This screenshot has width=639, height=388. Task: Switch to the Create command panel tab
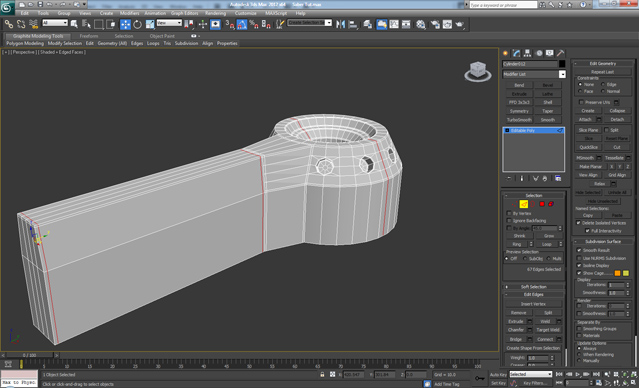coord(506,53)
